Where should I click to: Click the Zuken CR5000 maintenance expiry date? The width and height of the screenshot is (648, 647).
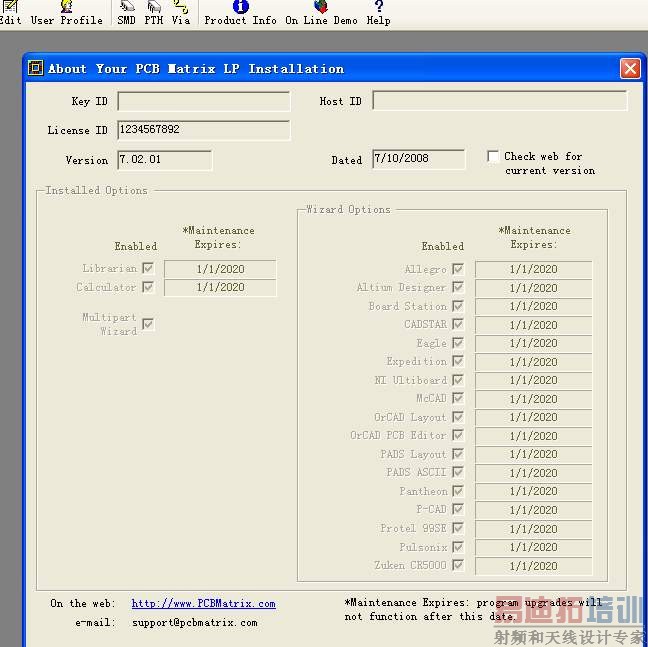pos(534,566)
